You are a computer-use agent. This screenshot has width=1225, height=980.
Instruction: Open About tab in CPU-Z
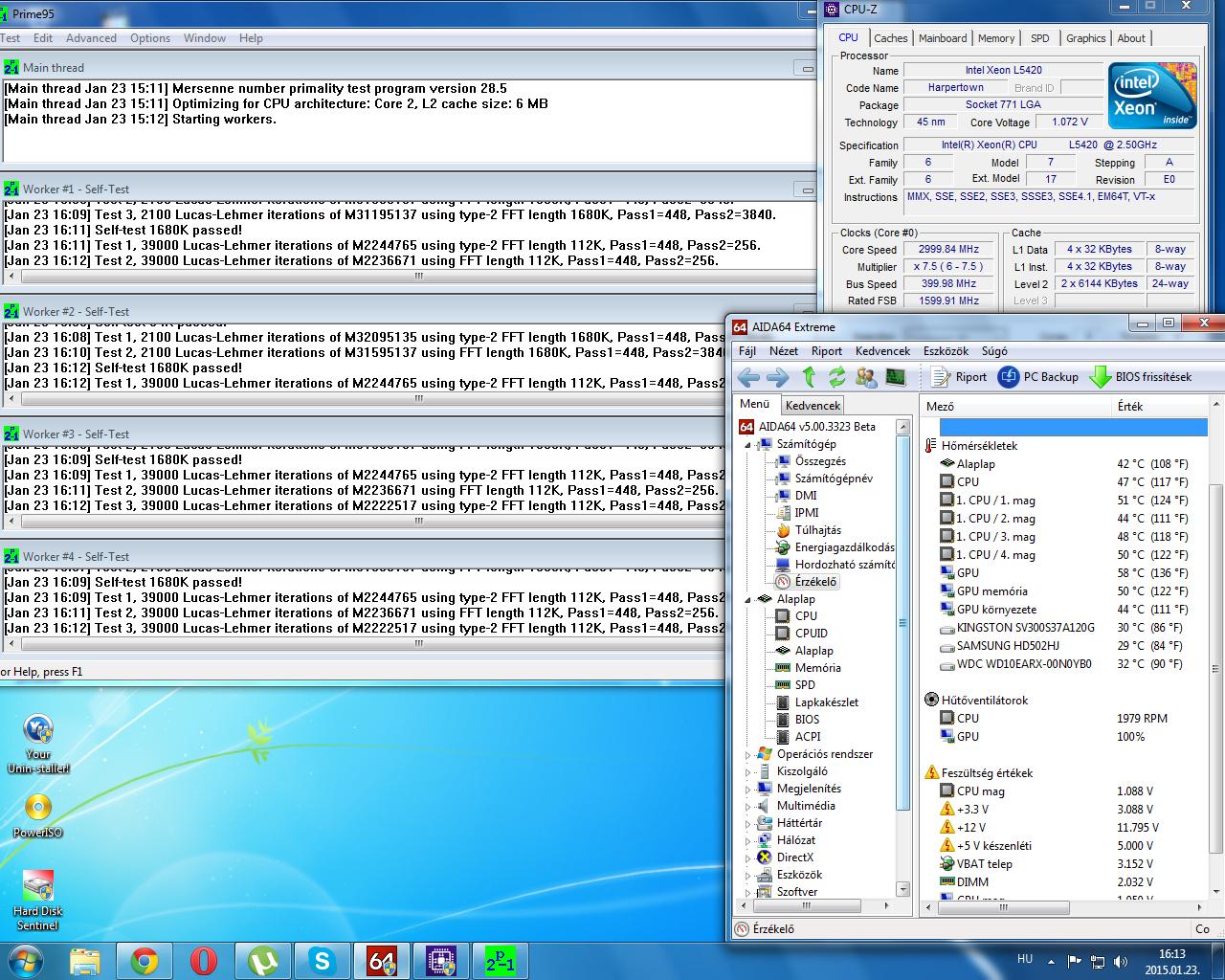pos(1131,38)
